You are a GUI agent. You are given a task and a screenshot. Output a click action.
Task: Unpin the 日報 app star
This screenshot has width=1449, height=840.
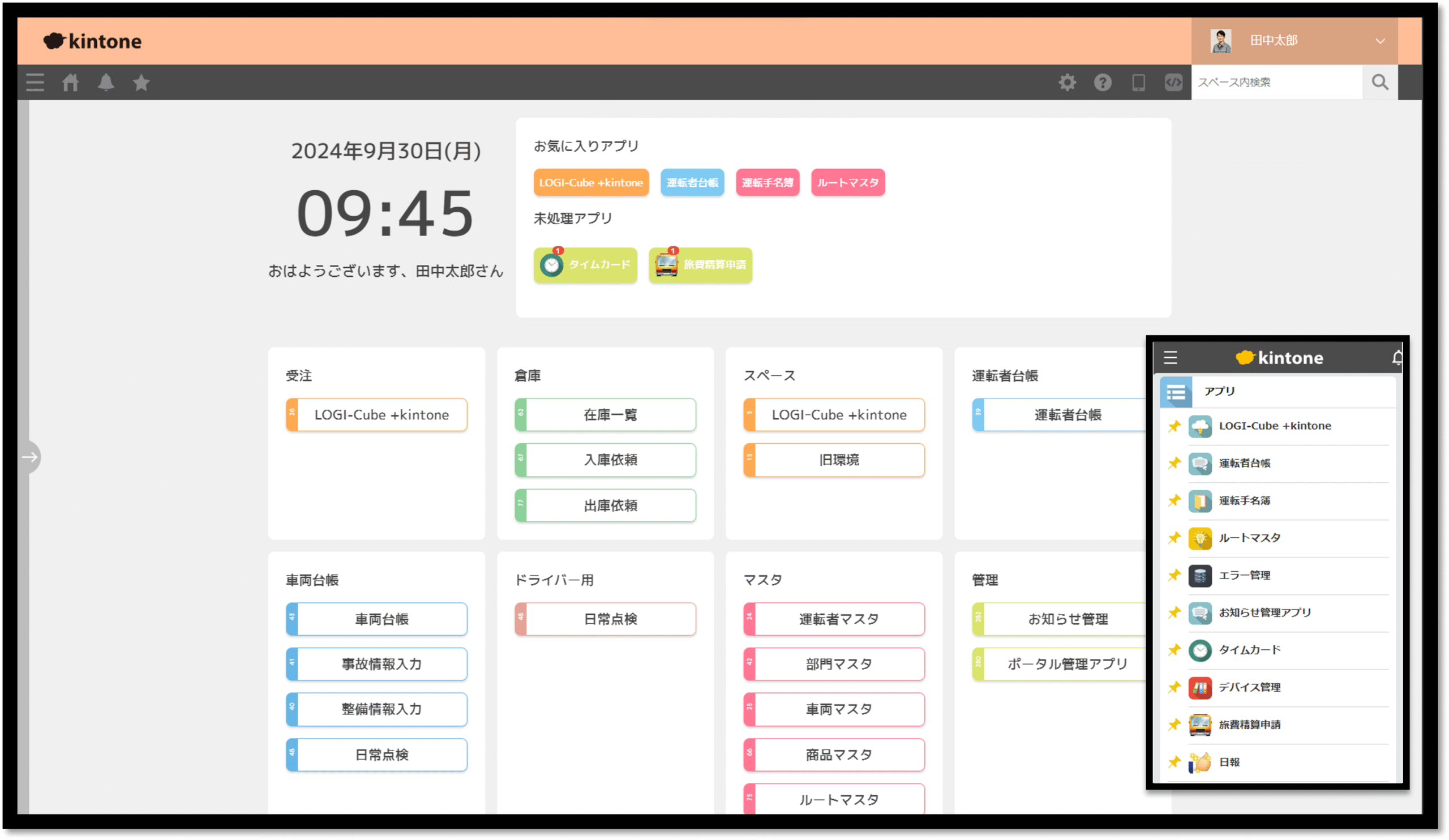pos(1174,762)
